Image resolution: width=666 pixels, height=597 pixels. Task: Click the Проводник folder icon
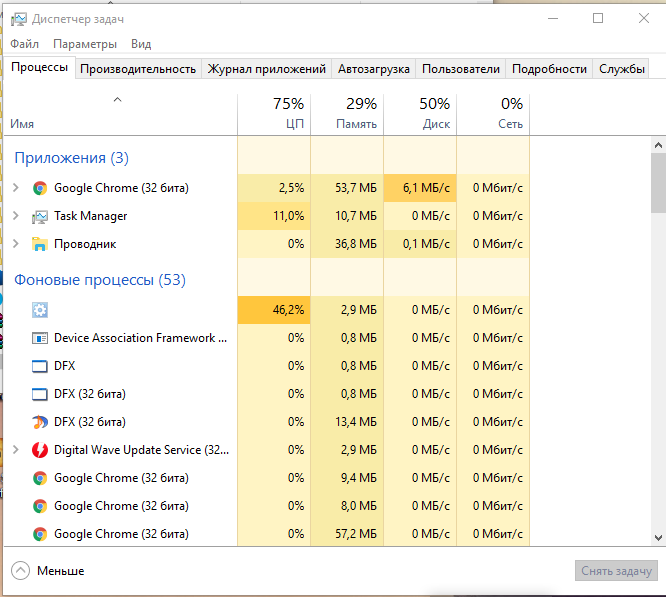point(40,244)
